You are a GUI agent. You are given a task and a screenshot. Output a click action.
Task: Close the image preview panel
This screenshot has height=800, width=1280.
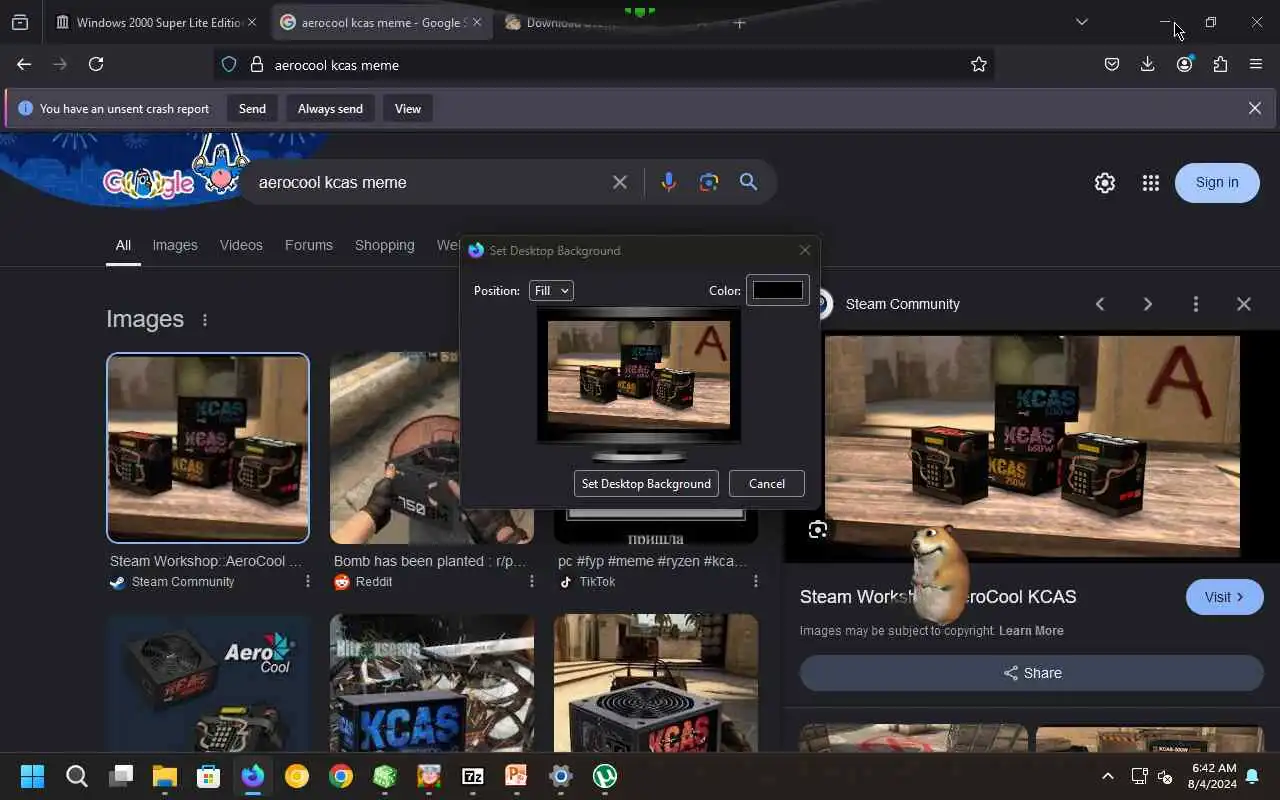1244,304
